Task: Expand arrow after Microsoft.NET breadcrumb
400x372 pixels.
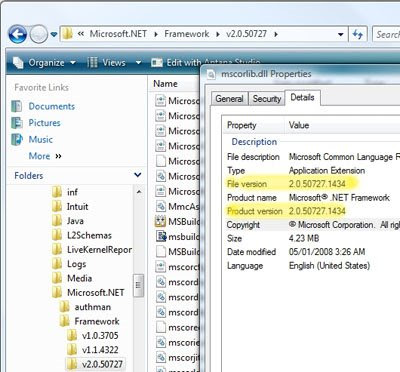Action: pyautogui.click(x=156, y=34)
